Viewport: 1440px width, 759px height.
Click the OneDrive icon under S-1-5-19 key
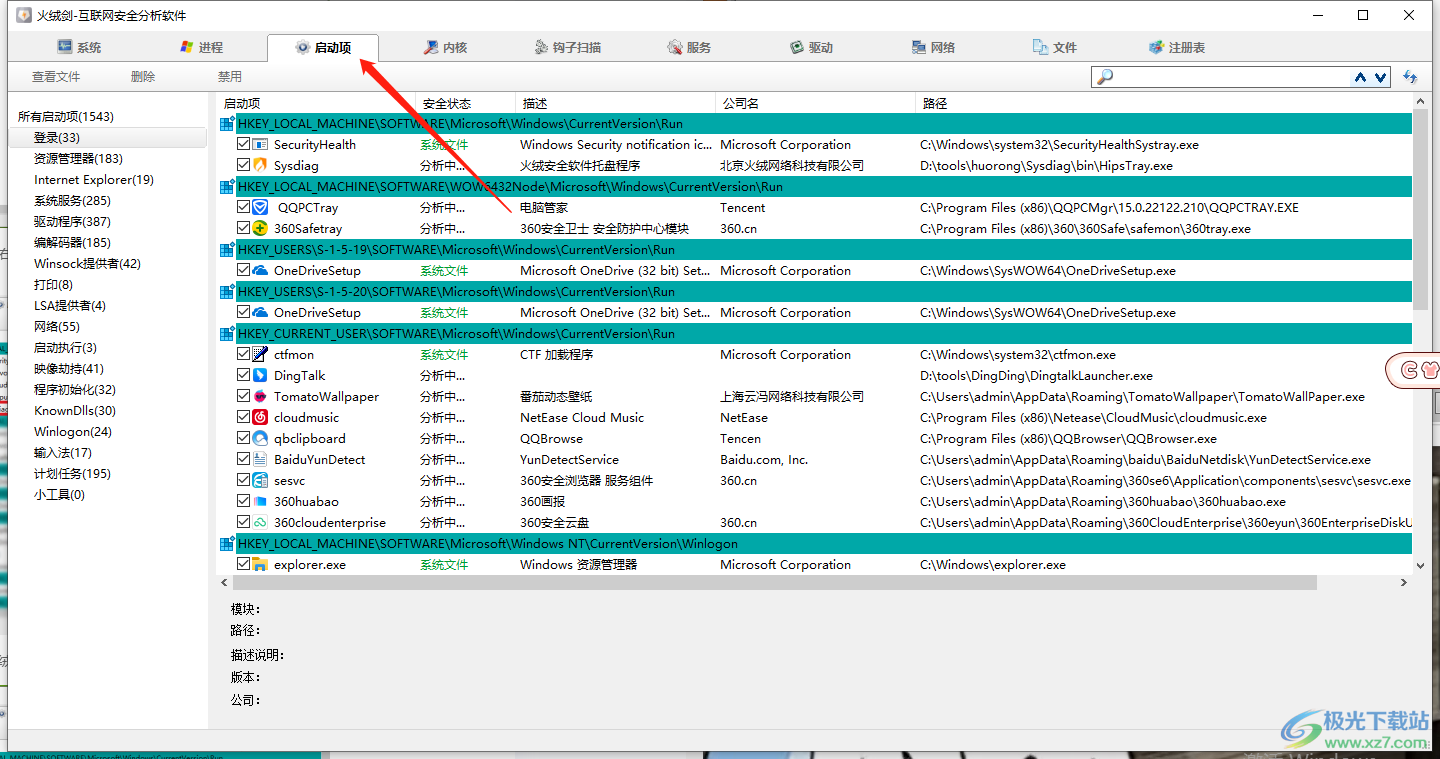click(x=260, y=271)
